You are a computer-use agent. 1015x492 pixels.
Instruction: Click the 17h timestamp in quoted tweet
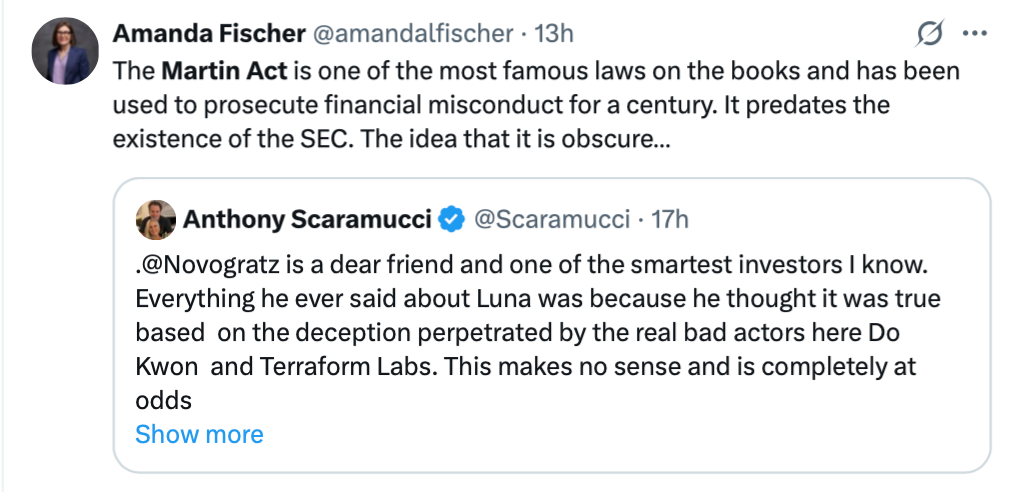click(x=669, y=219)
